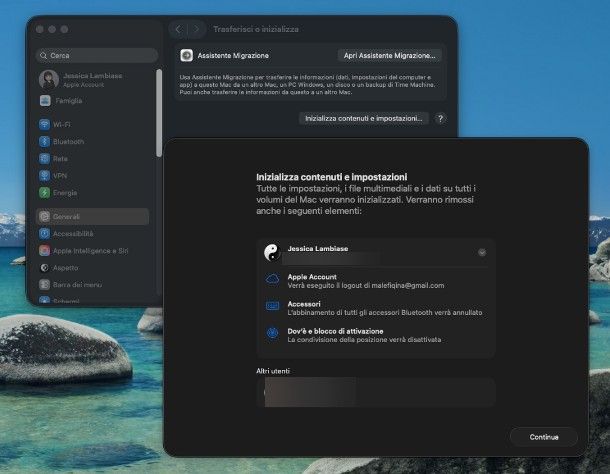The height and width of the screenshot is (474, 610).
Task: Open Accessibilità in the sidebar
Action: click(93, 233)
